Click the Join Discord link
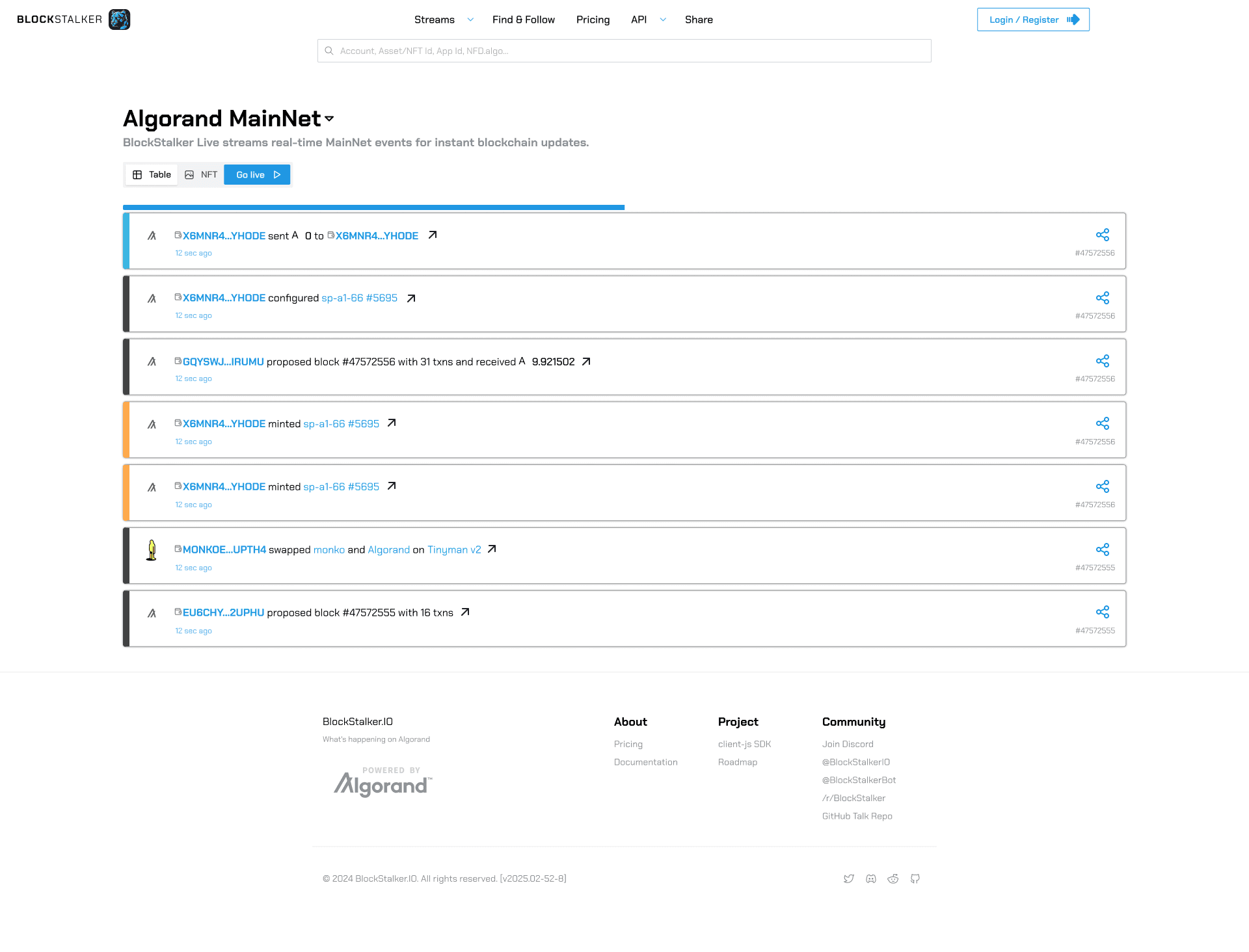The image size is (1249, 952). pos(848,744)
